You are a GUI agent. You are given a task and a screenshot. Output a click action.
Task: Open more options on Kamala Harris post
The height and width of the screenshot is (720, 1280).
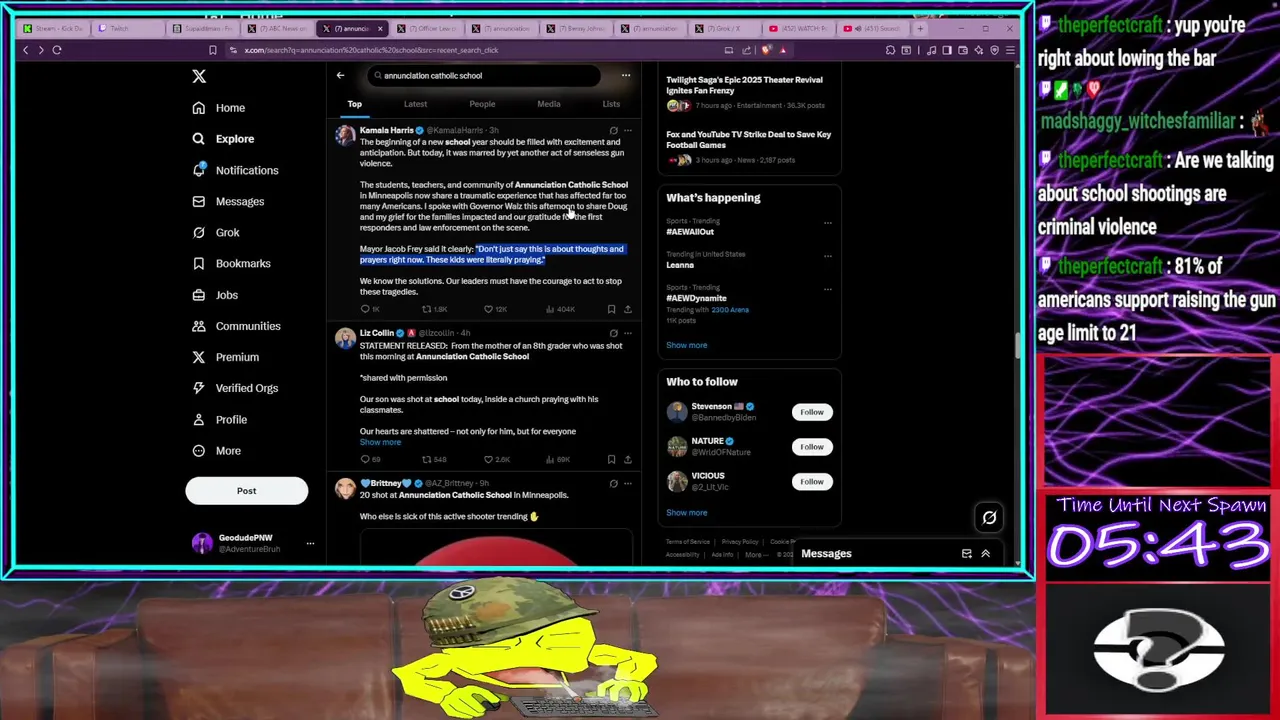(x=628, y=130)
